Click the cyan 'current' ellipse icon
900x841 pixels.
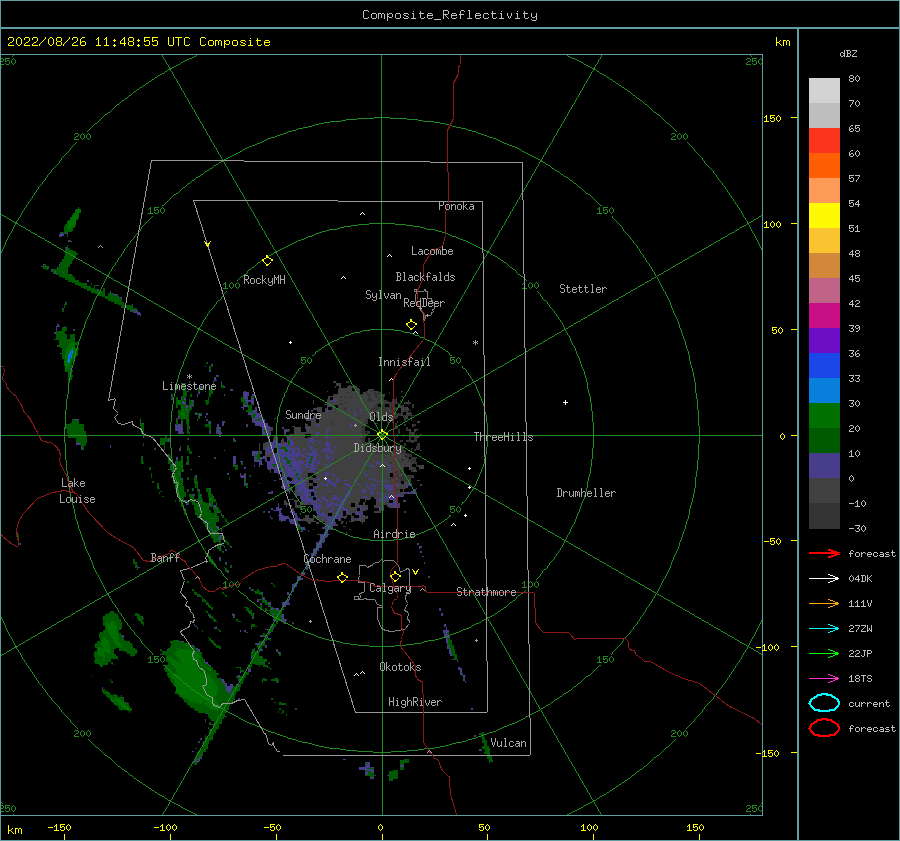824,703
